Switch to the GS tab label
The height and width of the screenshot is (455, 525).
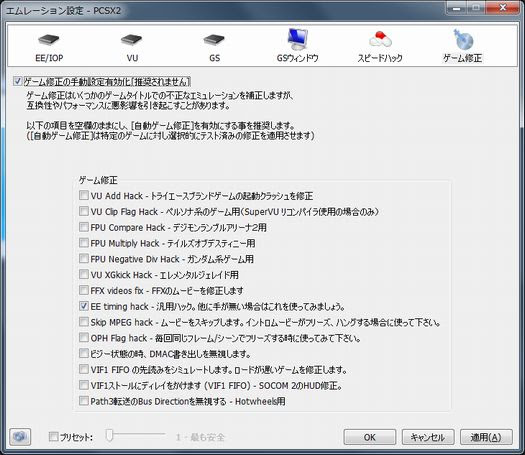215,58
